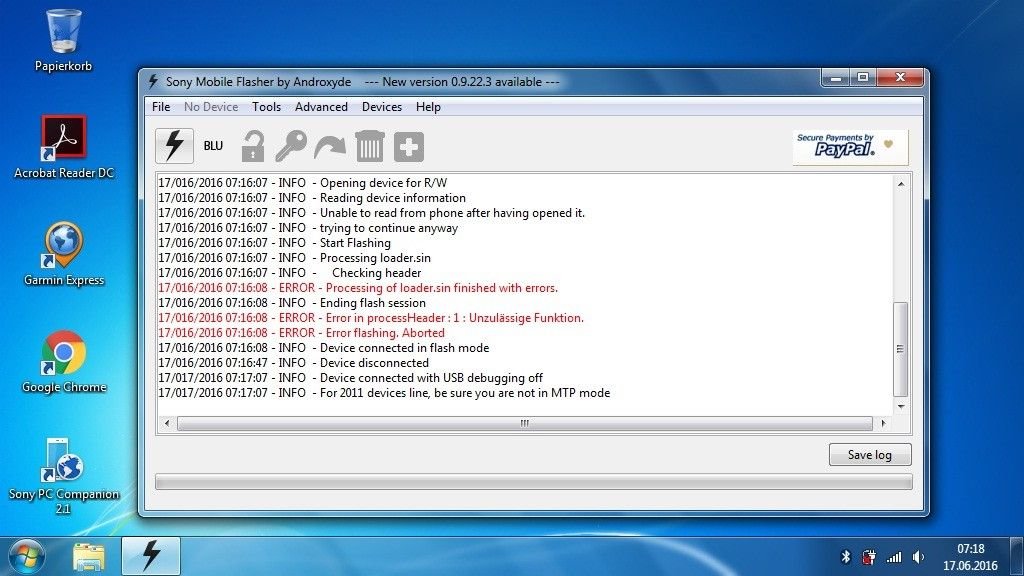Click the vertical scrollbar thumb in log
1024x576 pixels.
(x=901, y=349)
